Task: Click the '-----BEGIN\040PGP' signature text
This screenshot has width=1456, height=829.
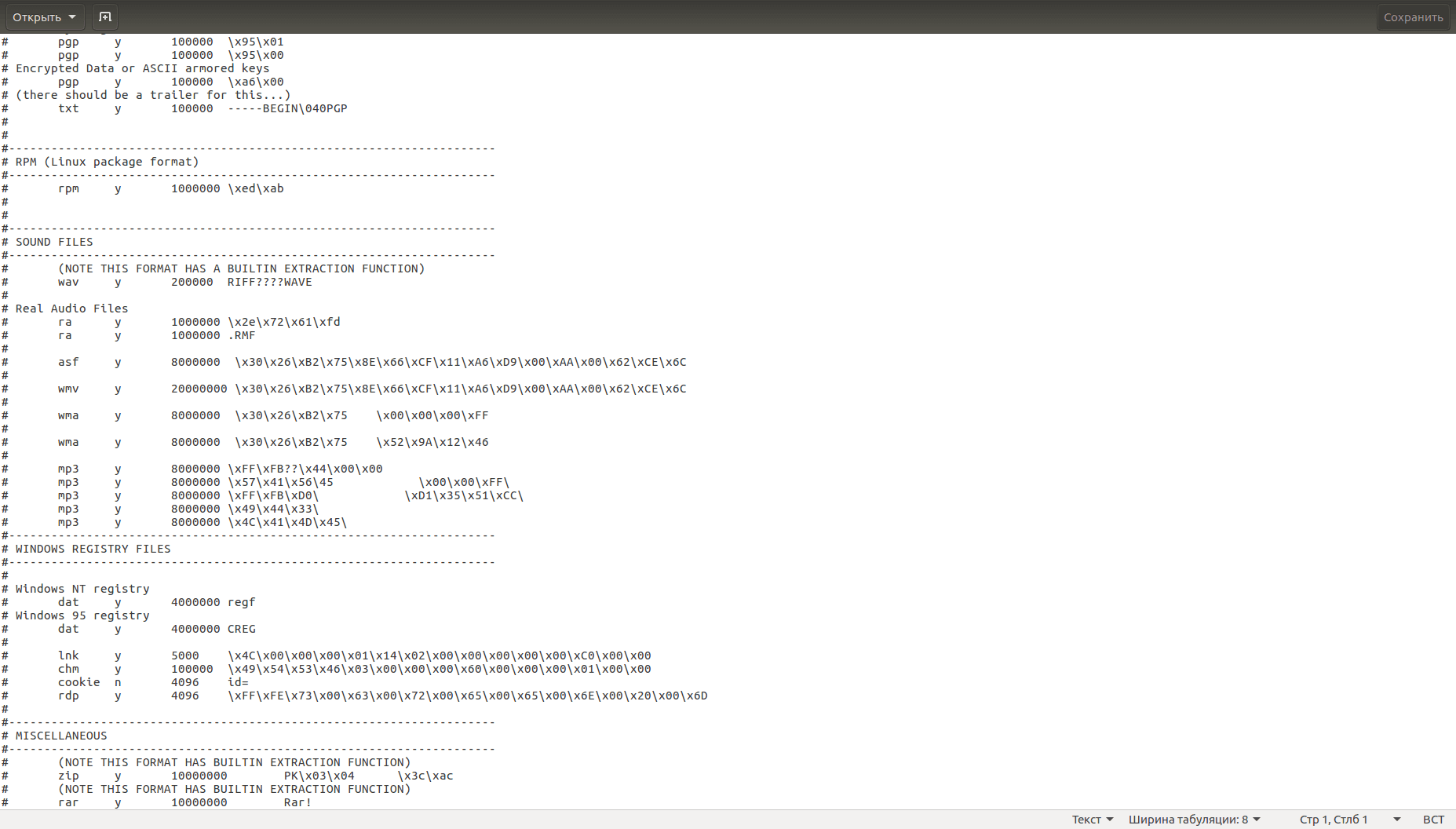Action: (287, 108)
